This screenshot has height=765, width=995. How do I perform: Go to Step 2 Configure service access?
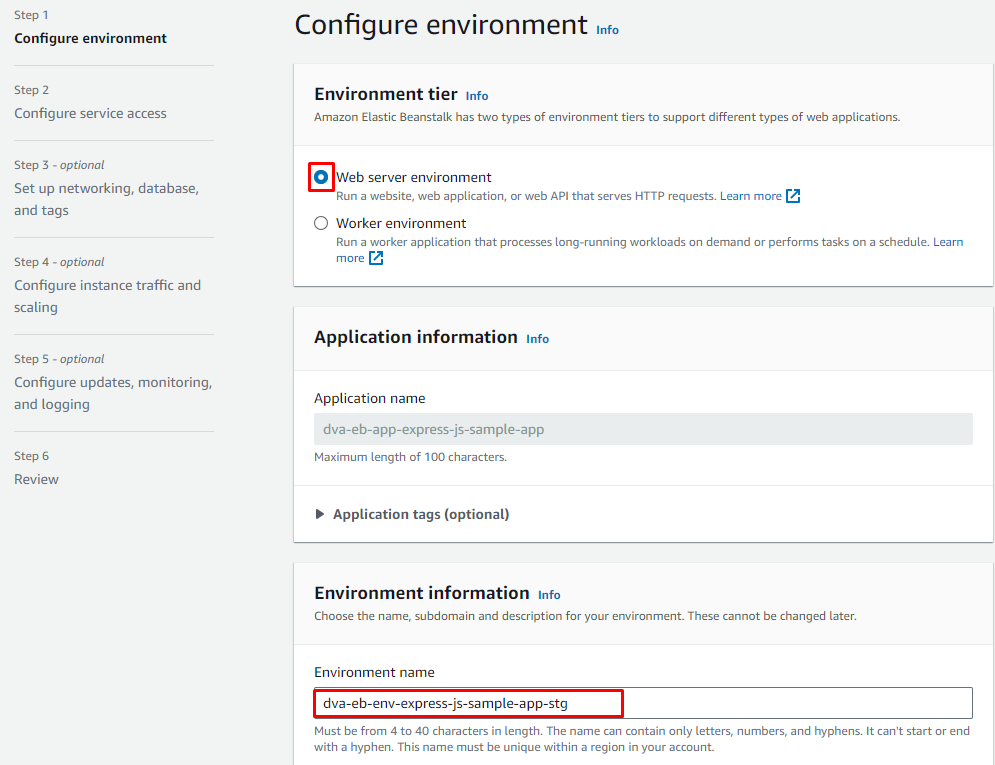(90, 113)
